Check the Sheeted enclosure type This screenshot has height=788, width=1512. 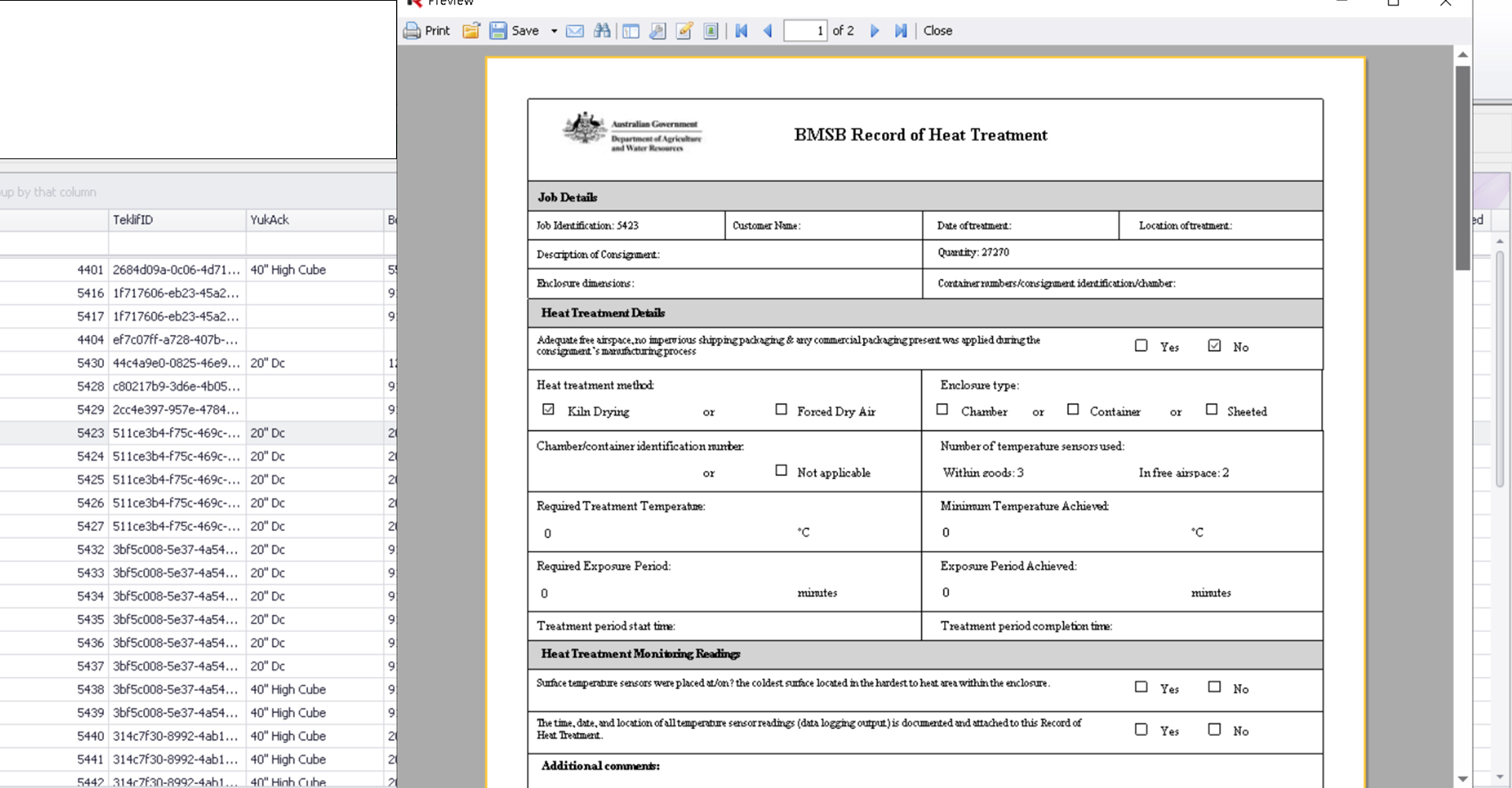1212,409
